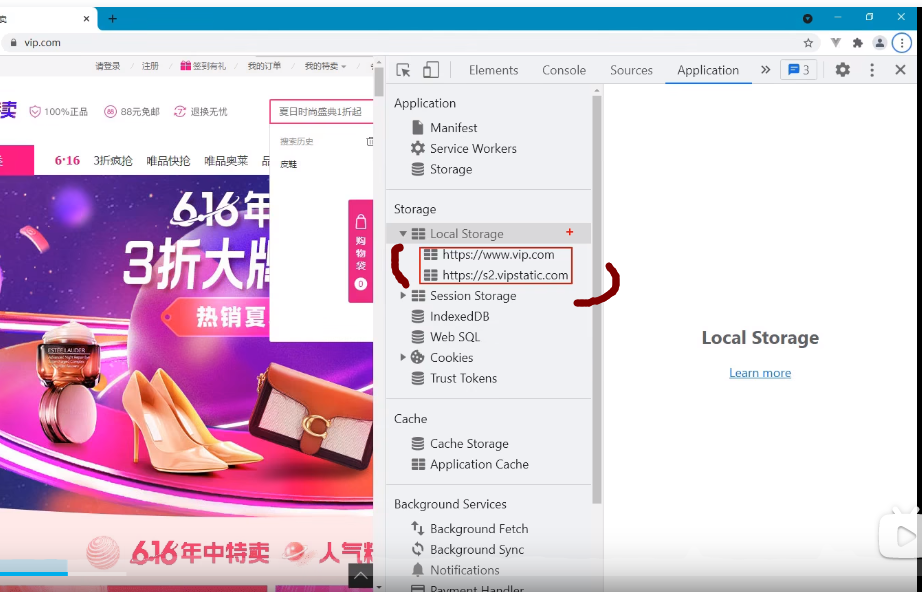Screen dimensions: 922x592
Task: Click the 注册 register link
Action: click(150, 66)
